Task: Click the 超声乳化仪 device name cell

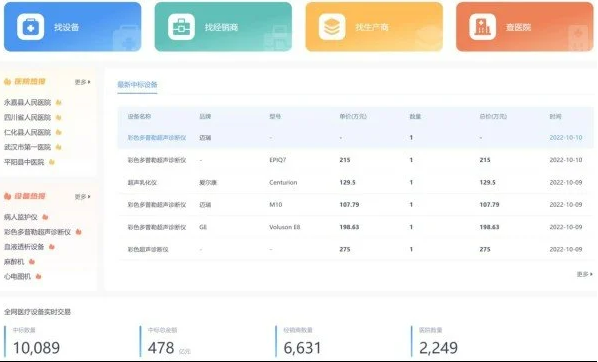Action: [142, 182]
